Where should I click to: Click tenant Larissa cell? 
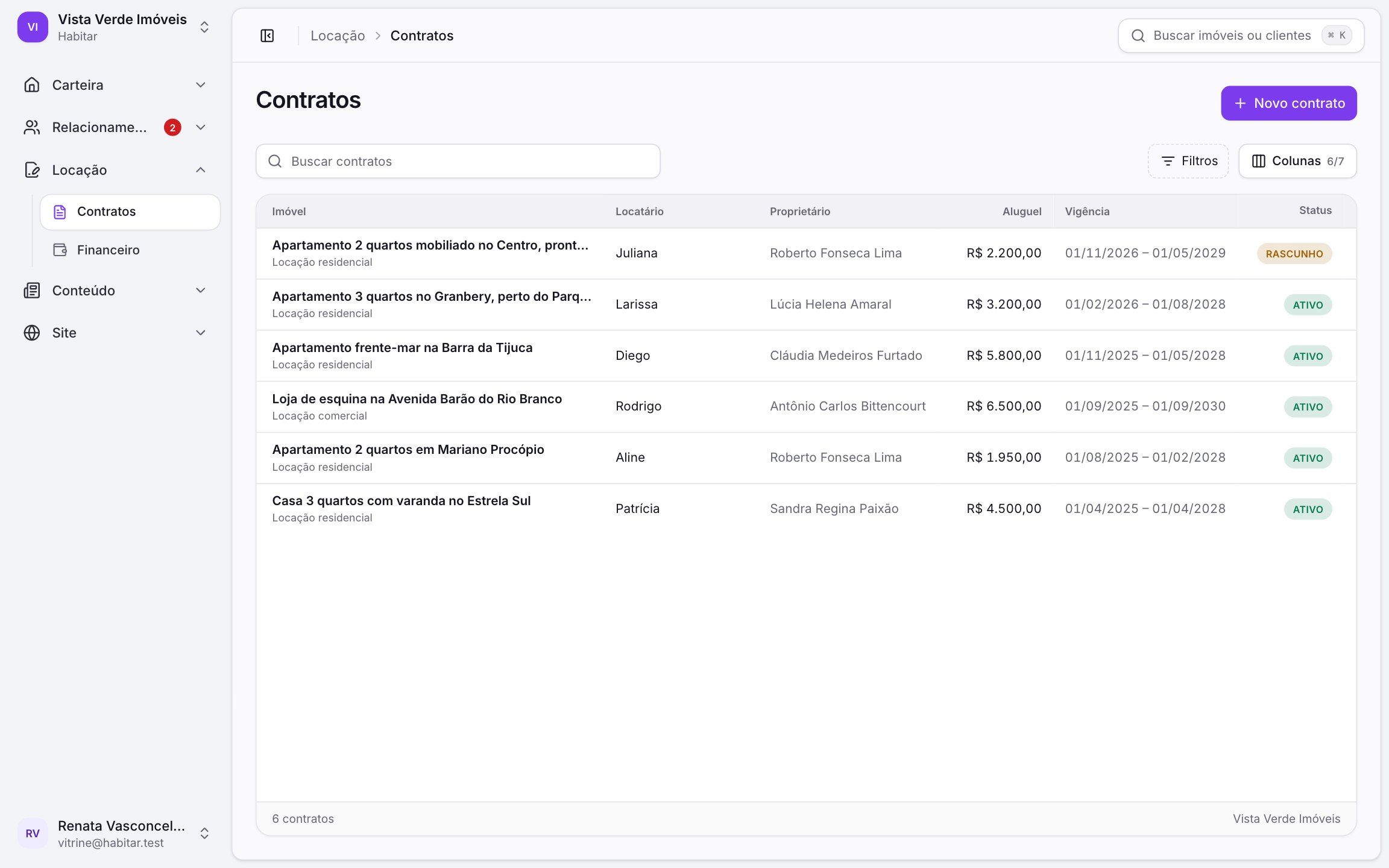pos(637,304)
